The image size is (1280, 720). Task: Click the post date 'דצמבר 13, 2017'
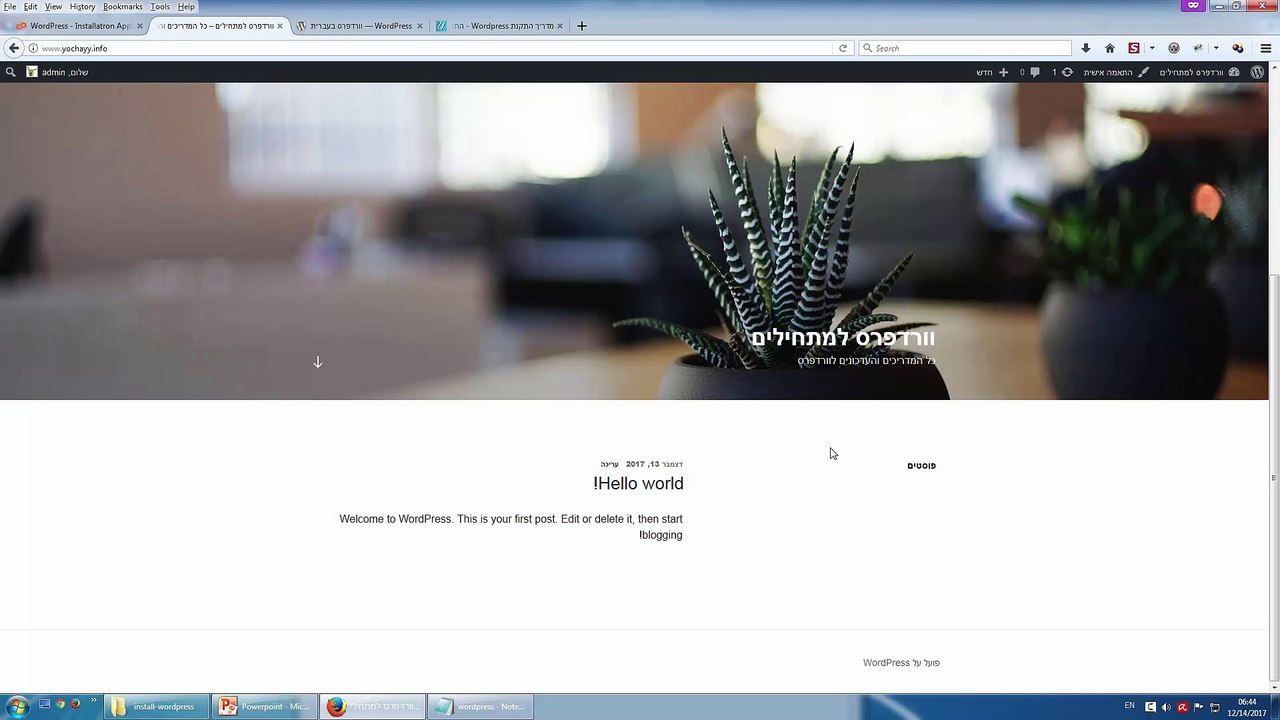654,464
